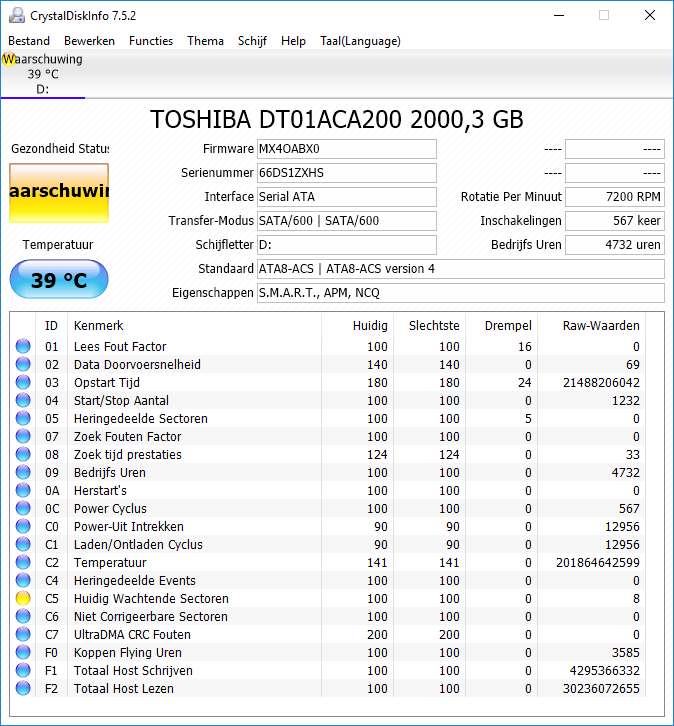Click the blue orb for UltraDMA CRC Fouten
The width and height of the screenshot is (674, 726).
point(23,634)
